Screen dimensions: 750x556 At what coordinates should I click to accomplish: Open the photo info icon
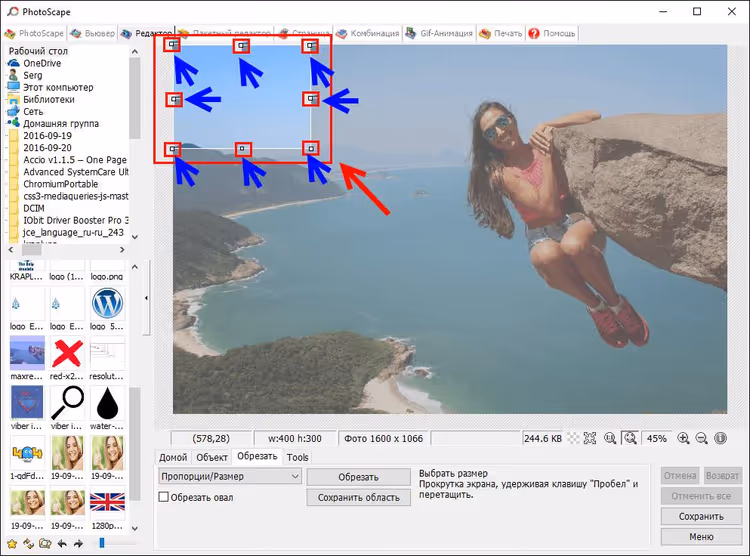coord(720,438)
